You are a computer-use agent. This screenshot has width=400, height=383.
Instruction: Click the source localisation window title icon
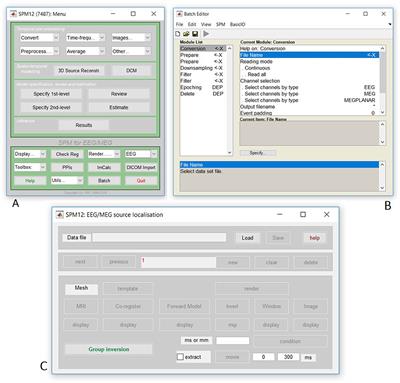[60, 215]
